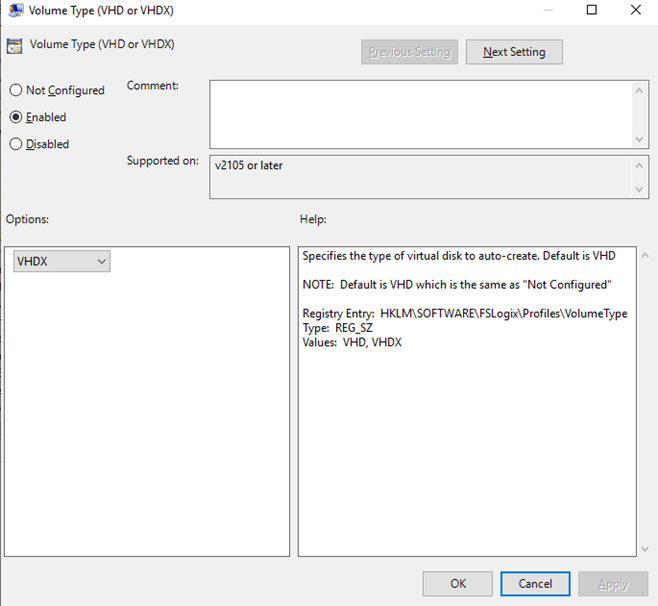Click the policy icon beside the Volume Type heading
Screen dimensions: 658x606
point(14,46)
